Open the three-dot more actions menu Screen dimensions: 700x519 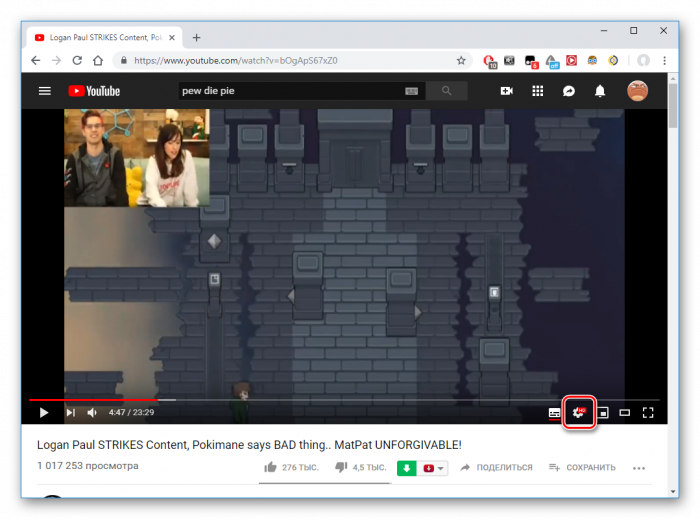click(639, 467)
